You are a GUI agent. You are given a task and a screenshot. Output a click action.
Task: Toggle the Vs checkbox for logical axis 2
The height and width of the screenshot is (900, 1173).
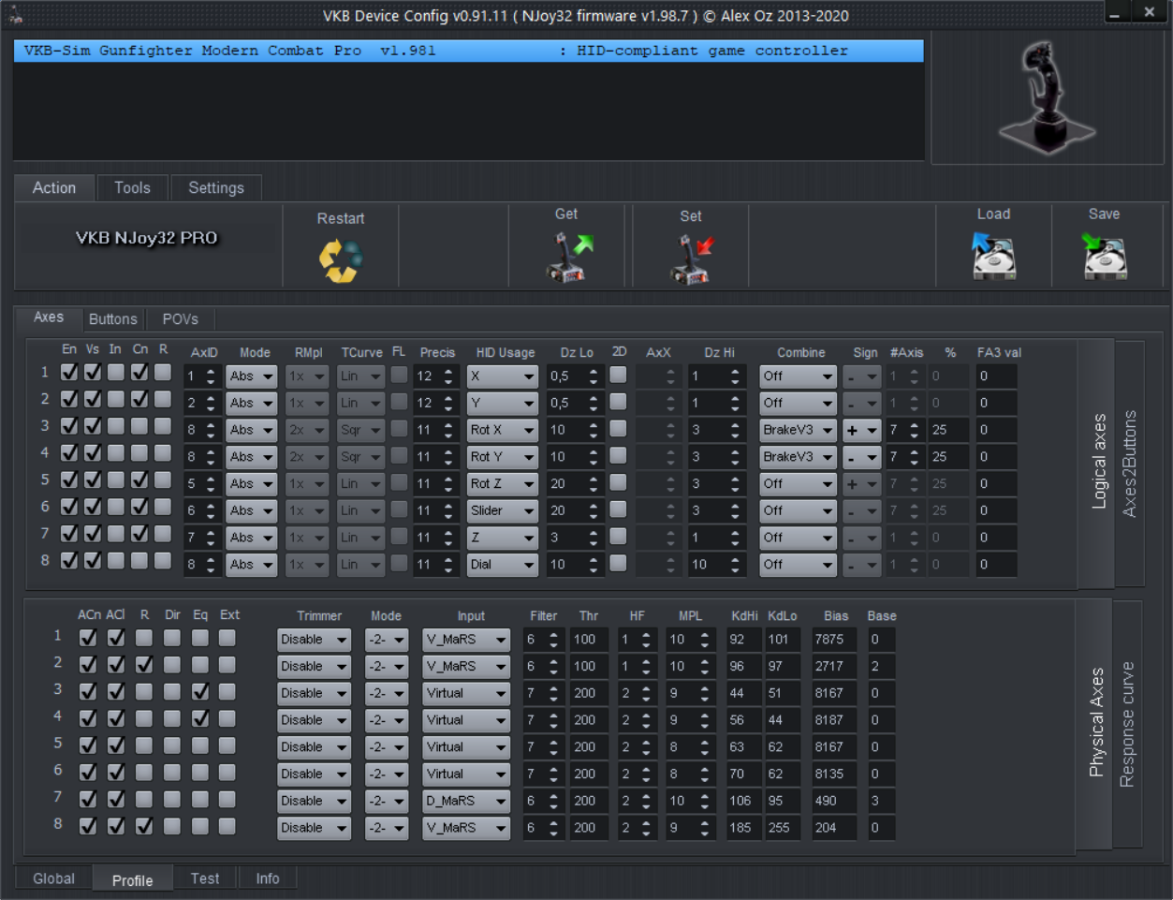(x=93, y=399)
